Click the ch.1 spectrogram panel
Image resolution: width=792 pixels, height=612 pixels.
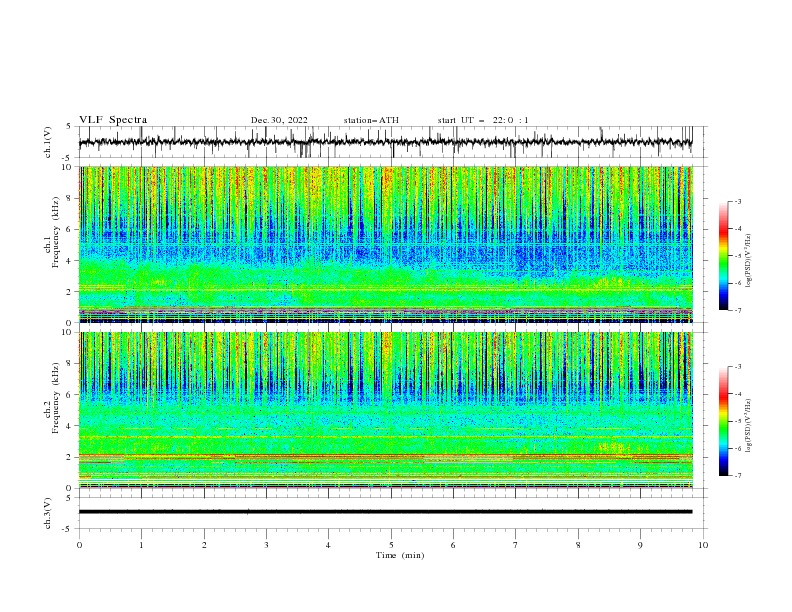tap(385, 244)
